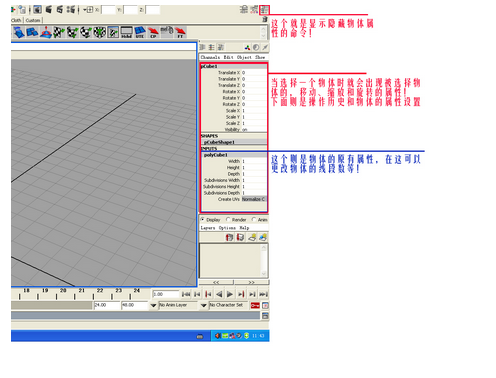Viewport: 496px width, 378px height.
Task: Click the >> layer scroll button
Action: coord(251,282)
